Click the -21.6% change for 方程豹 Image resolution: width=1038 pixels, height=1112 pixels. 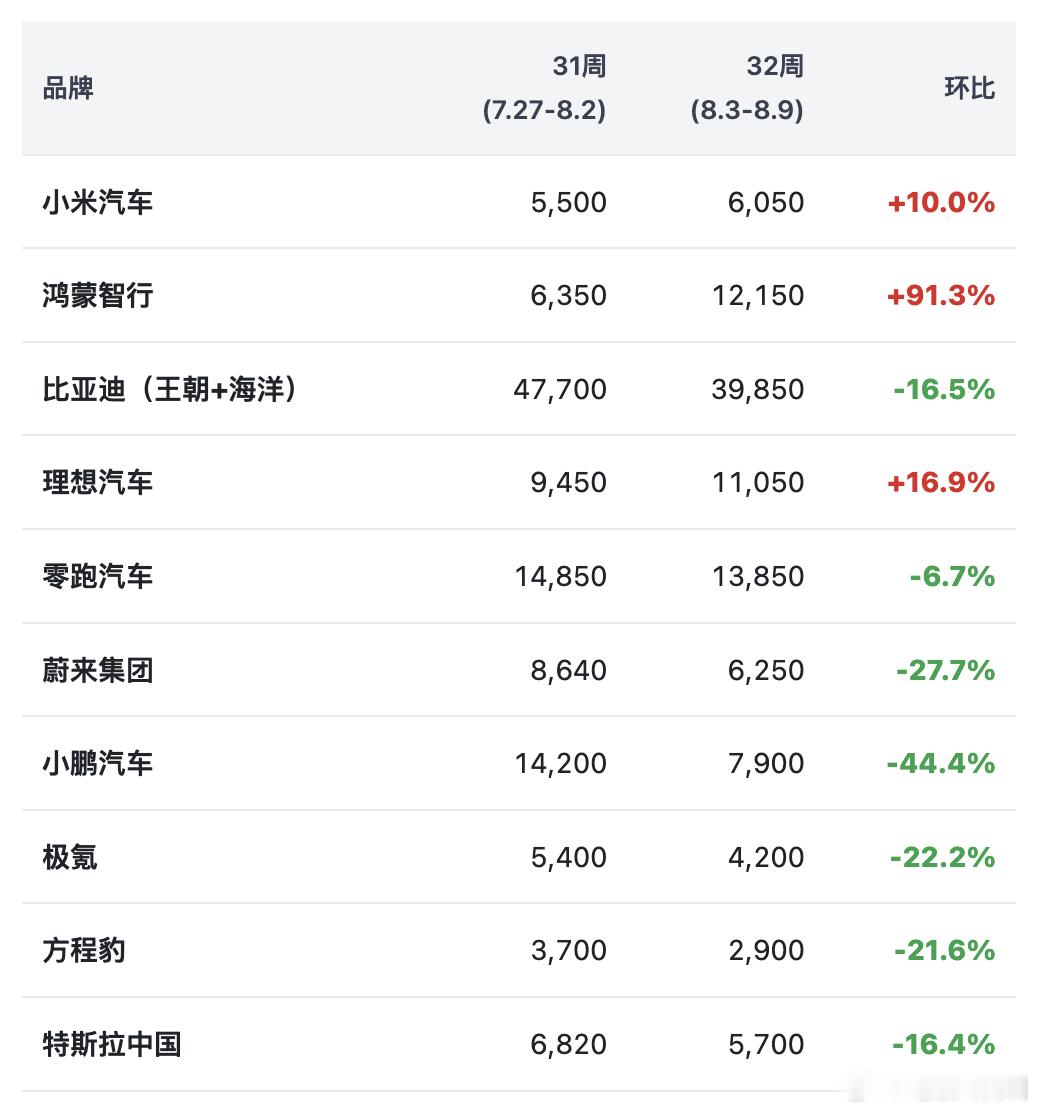(x=944, y=951)
